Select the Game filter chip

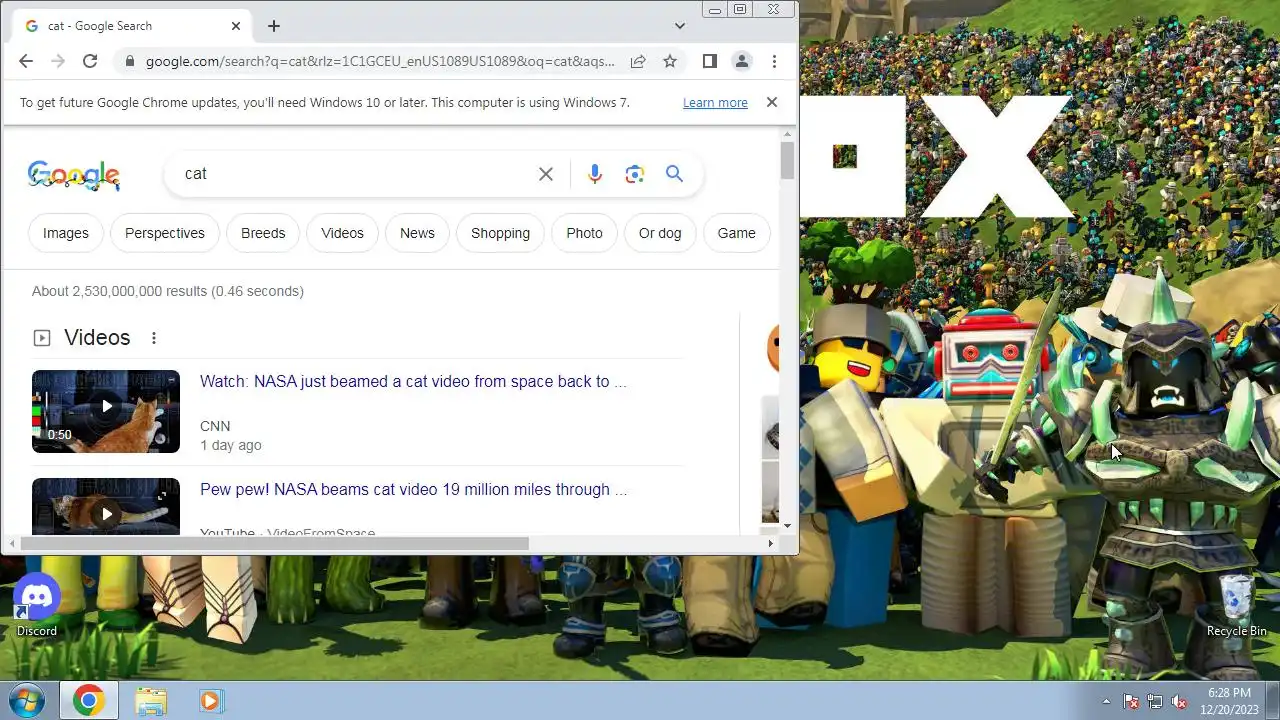[x=736, y=233]
